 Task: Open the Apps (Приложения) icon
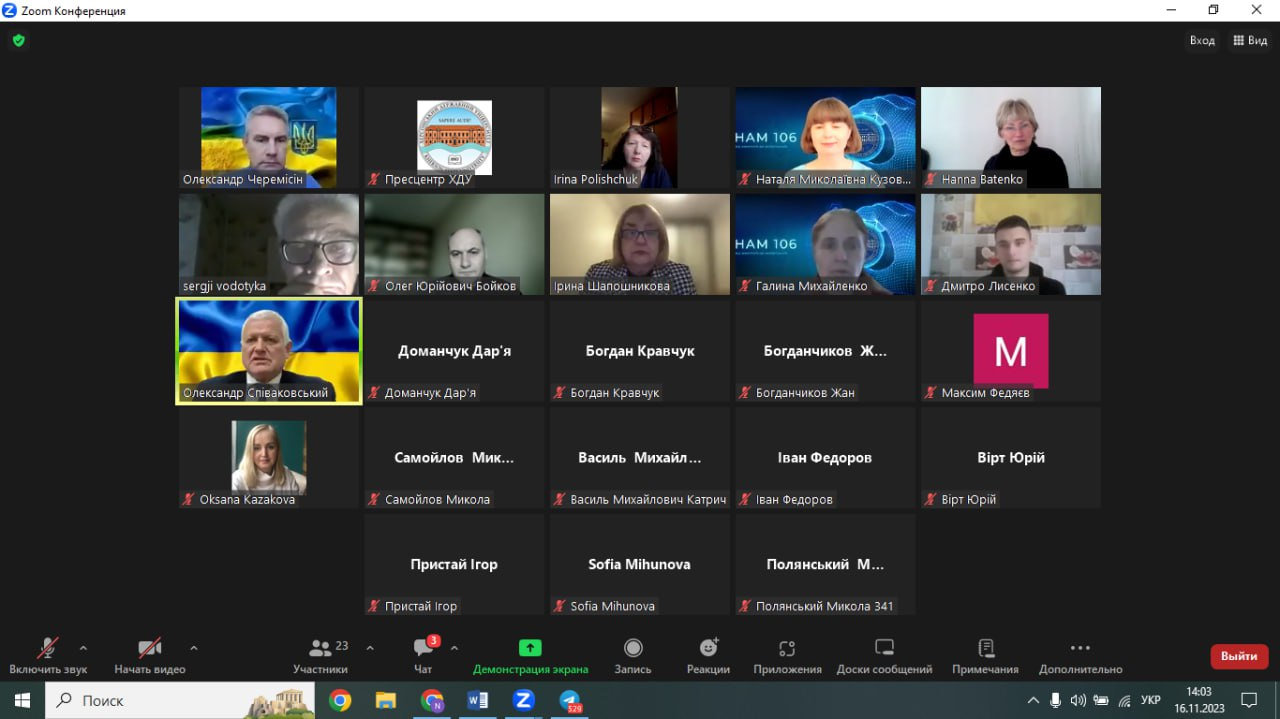point(787,648)
